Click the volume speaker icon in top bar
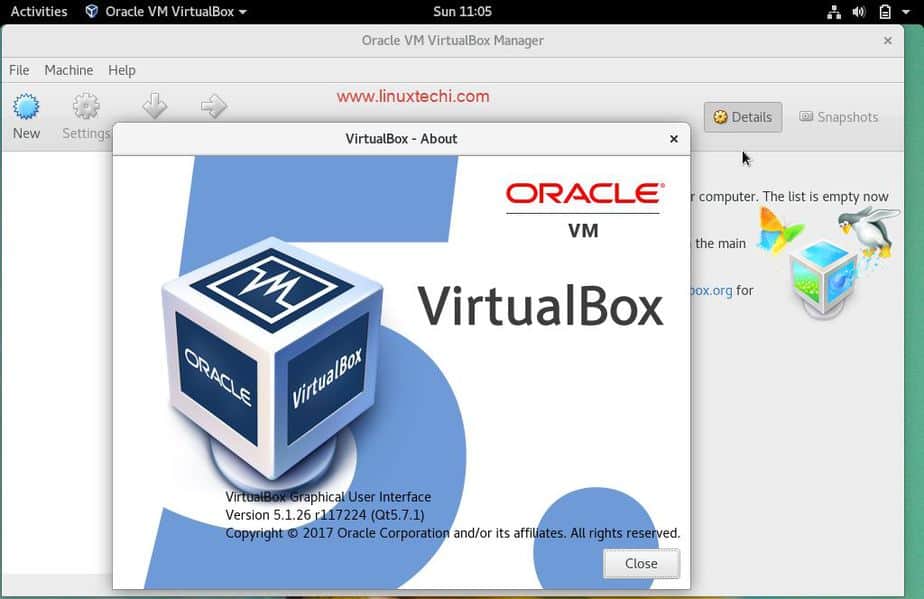924x599 pixels. (x=859, y=12)
